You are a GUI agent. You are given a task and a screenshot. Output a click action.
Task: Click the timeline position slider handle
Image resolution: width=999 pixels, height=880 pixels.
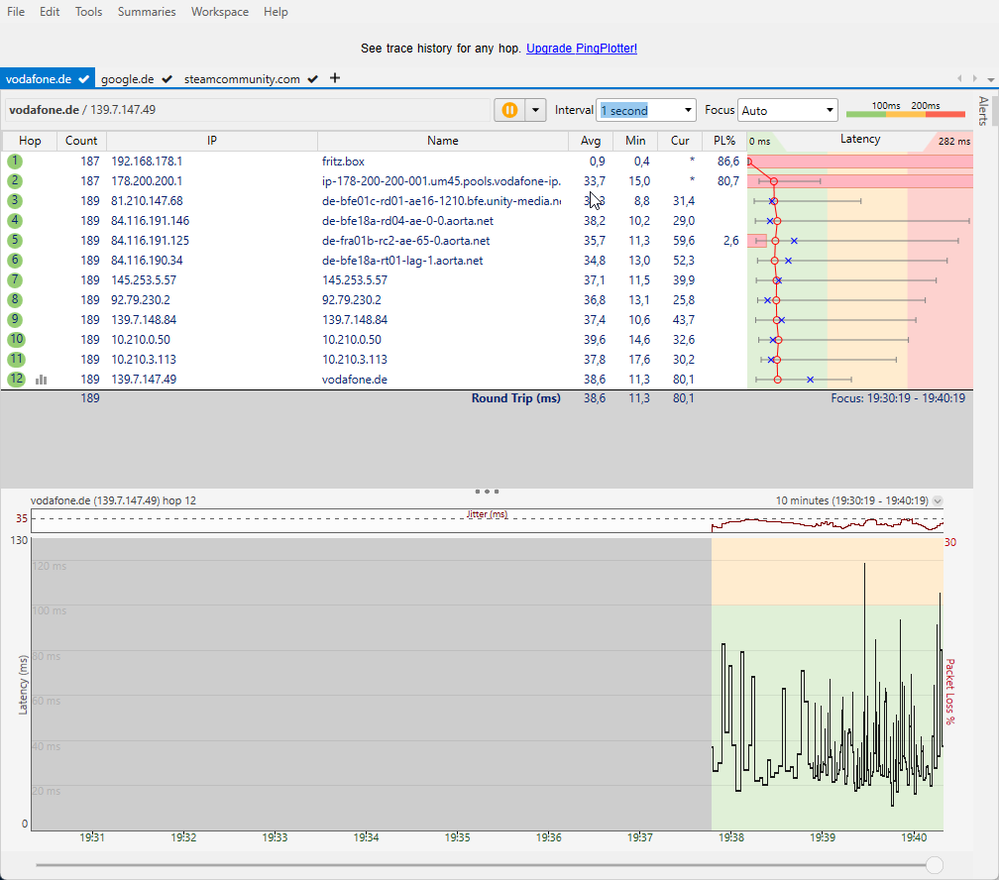point(934,865)
